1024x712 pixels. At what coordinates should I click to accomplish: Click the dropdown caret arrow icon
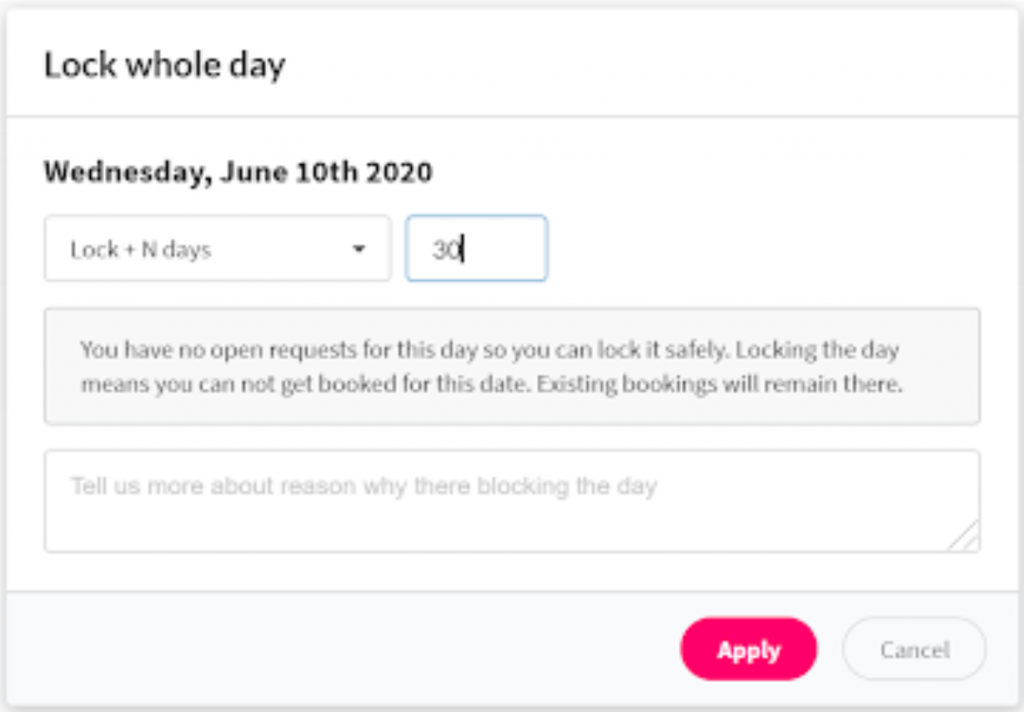[x=359, y=250]
